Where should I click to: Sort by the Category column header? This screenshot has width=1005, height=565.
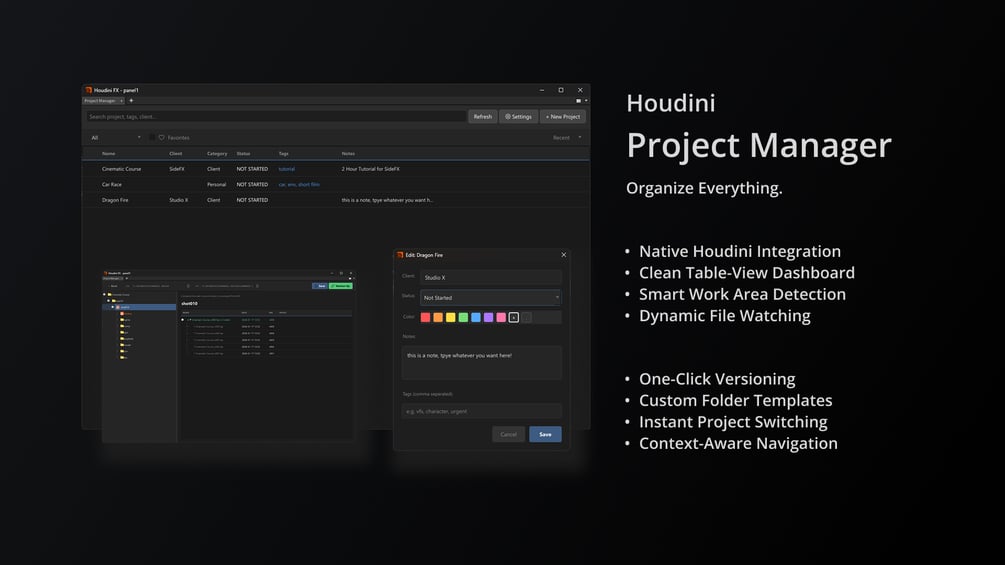(217, 154)
